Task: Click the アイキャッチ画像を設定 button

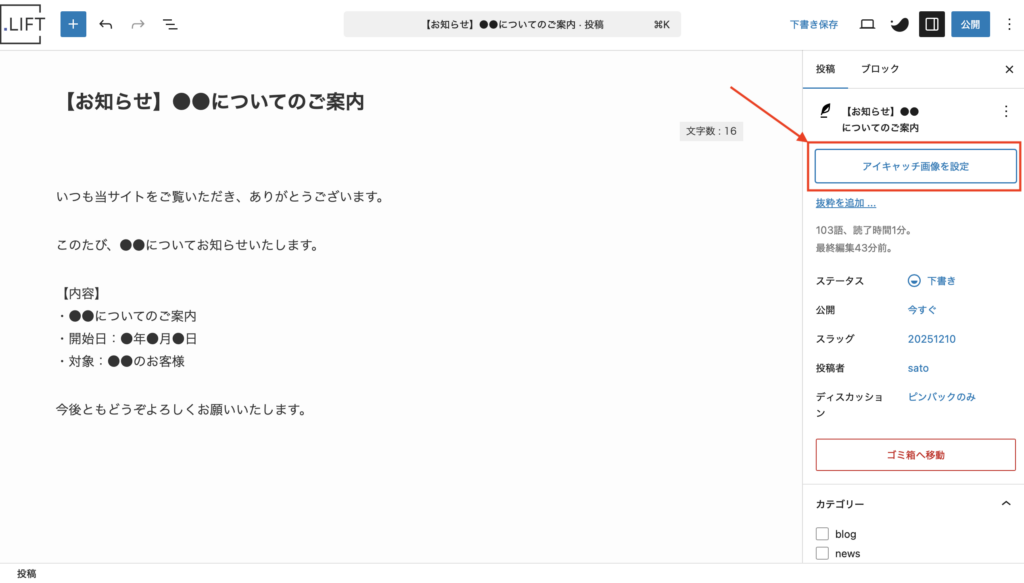Action: [915, 166]
